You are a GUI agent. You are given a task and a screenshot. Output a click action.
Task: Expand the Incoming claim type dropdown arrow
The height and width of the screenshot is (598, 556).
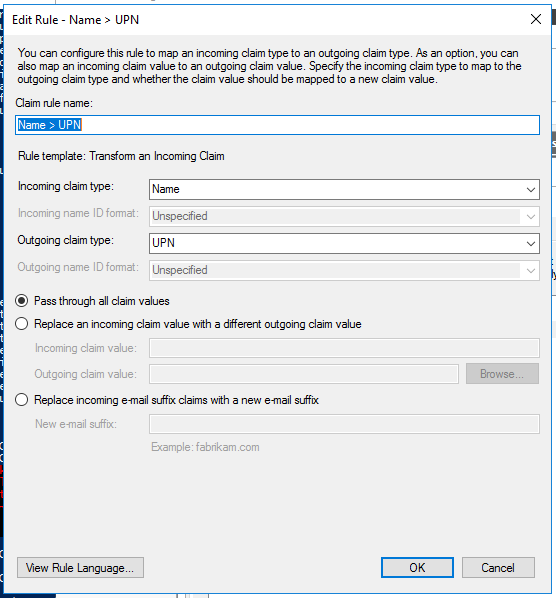tap(530, 190)
